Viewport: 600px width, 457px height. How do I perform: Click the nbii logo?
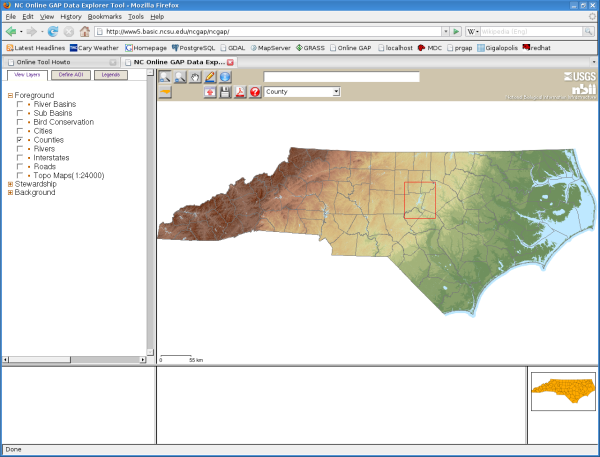tap(584, 89)
